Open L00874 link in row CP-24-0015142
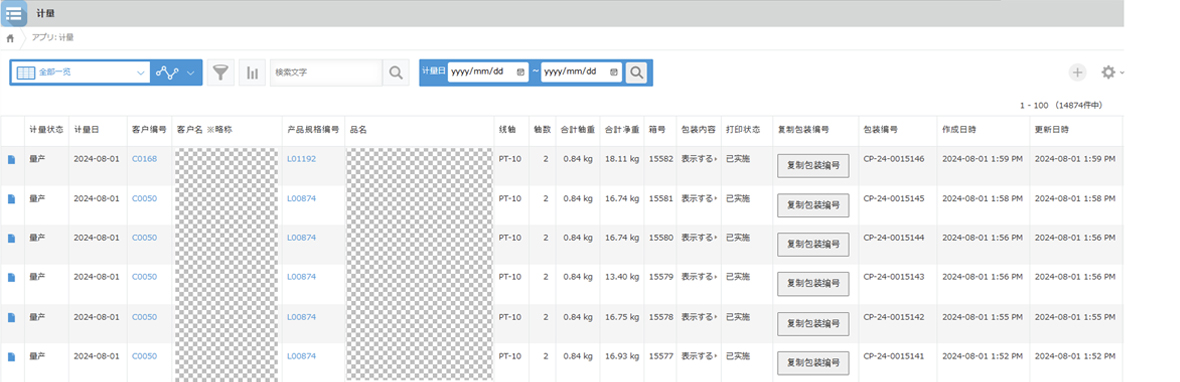1180x382 pixels. point(301,317)
